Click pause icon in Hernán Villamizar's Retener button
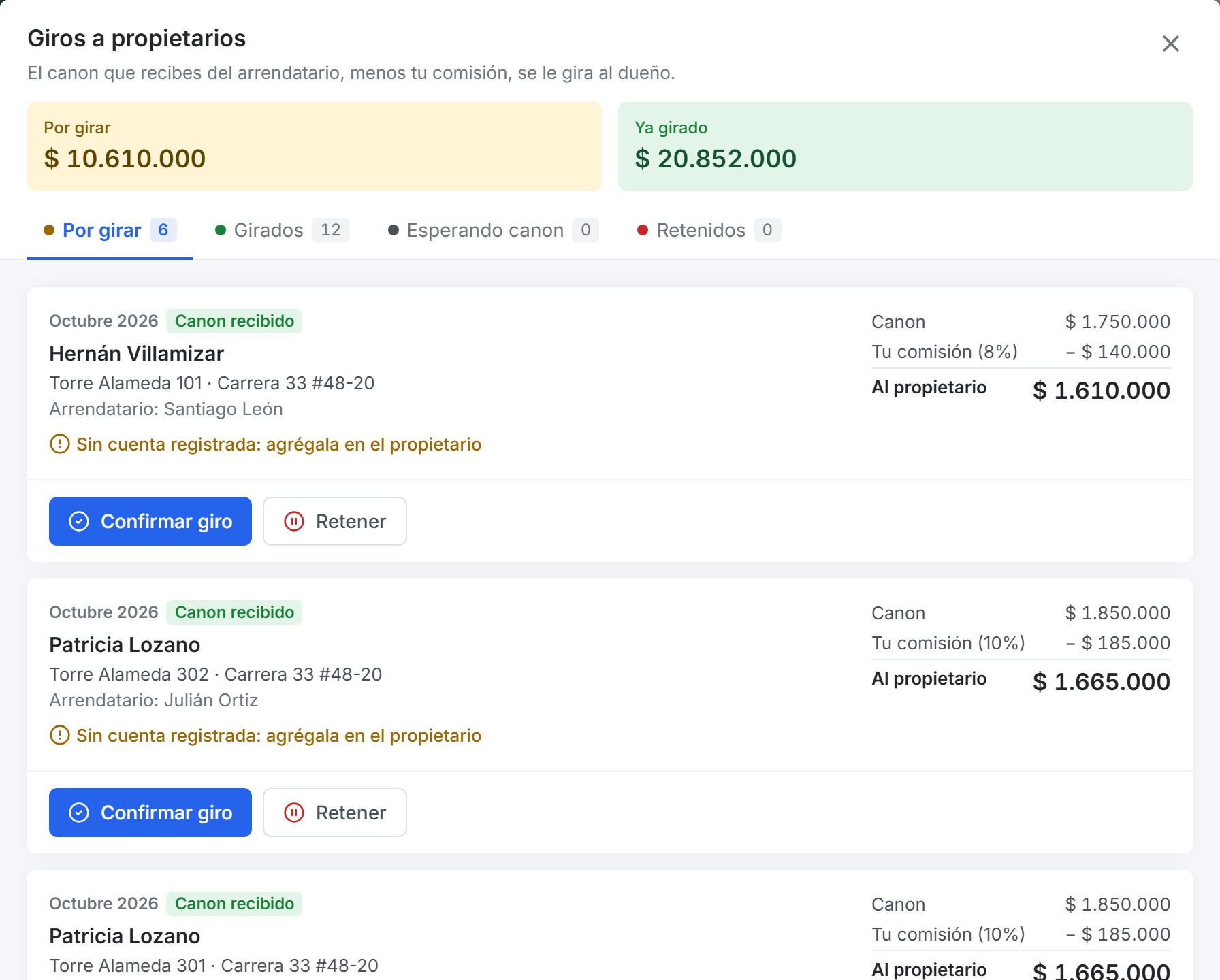The image size is (1220, 980). pyautogui.click(x=294, y=521)
